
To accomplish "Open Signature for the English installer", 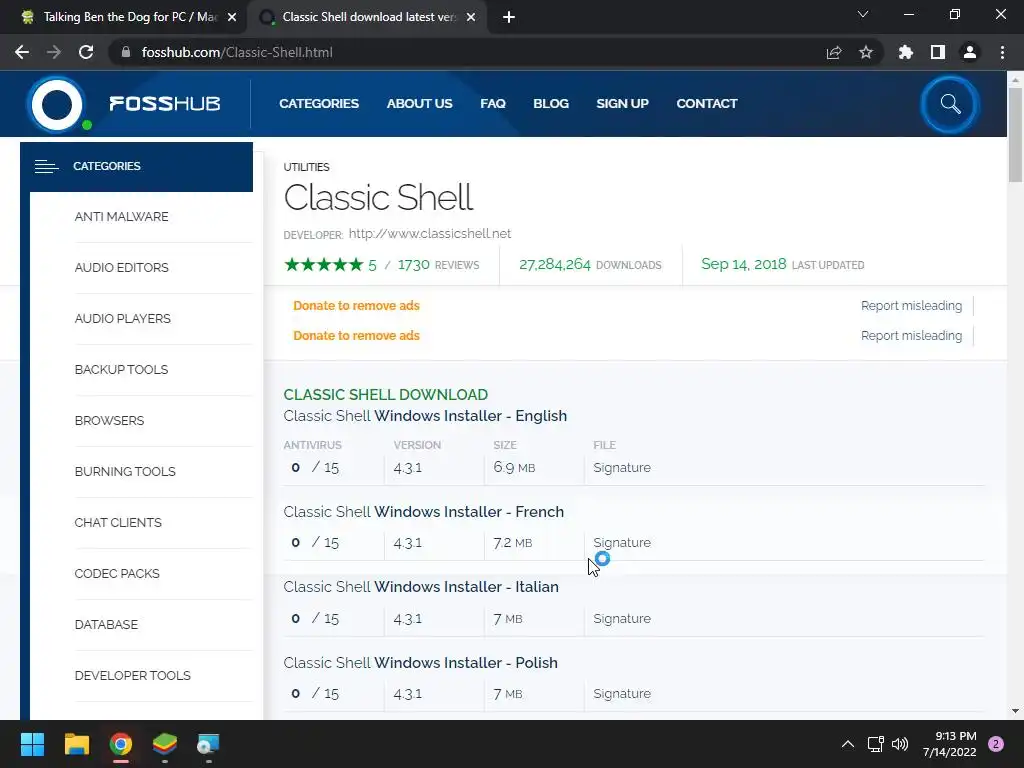I will [x=622, y=468].
